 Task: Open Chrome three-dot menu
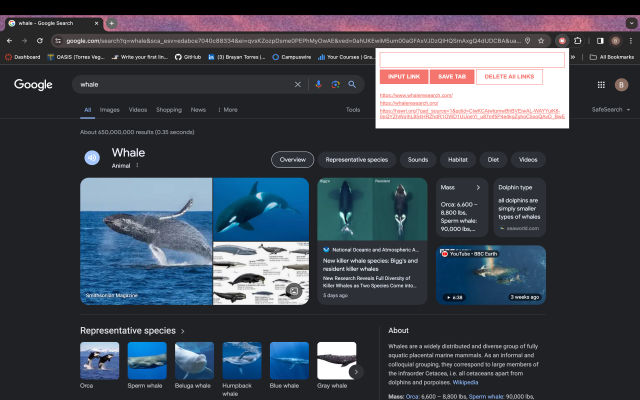[x=631, y=41]
